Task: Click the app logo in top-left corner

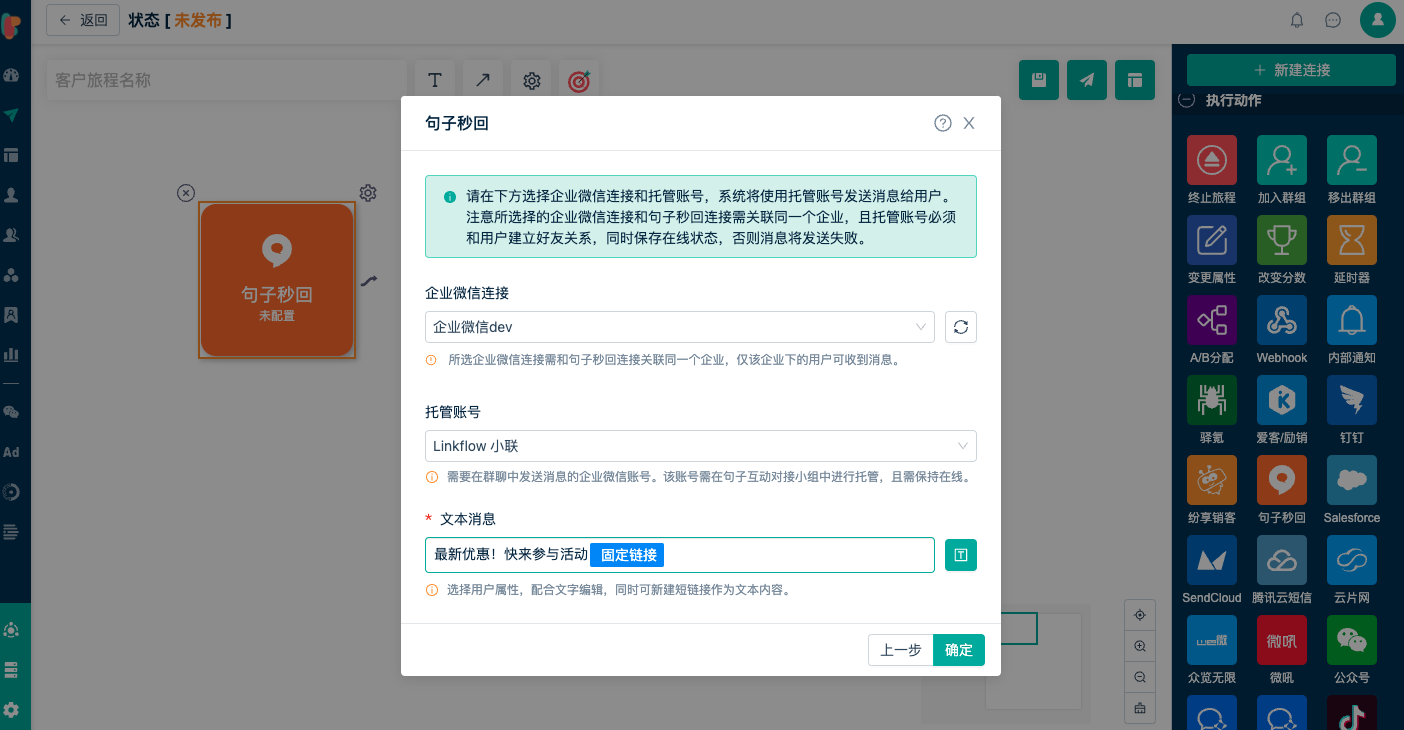Action: pos(12,26)
